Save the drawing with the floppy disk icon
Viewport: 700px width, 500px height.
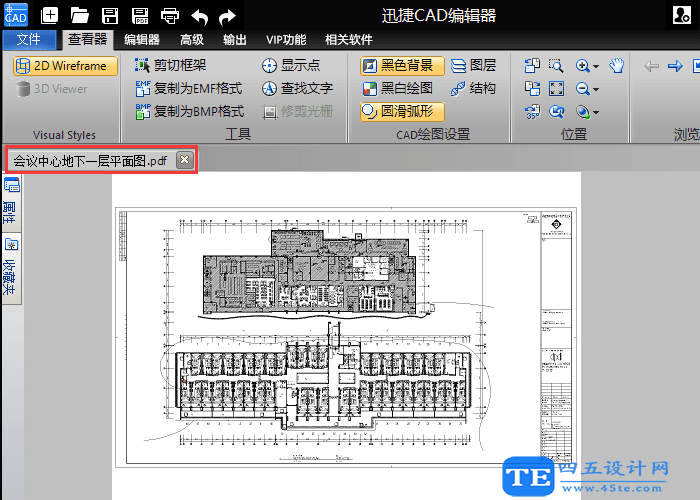[110, 16]
